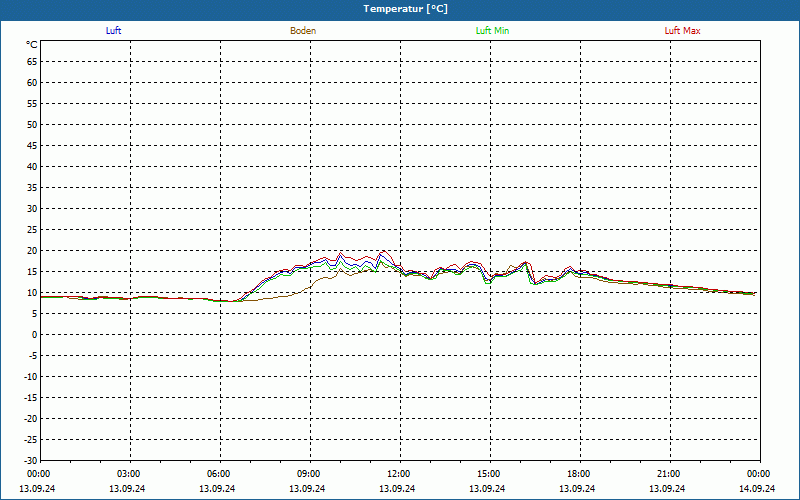Click the 20 value on temperature axis

coord(32,251)
